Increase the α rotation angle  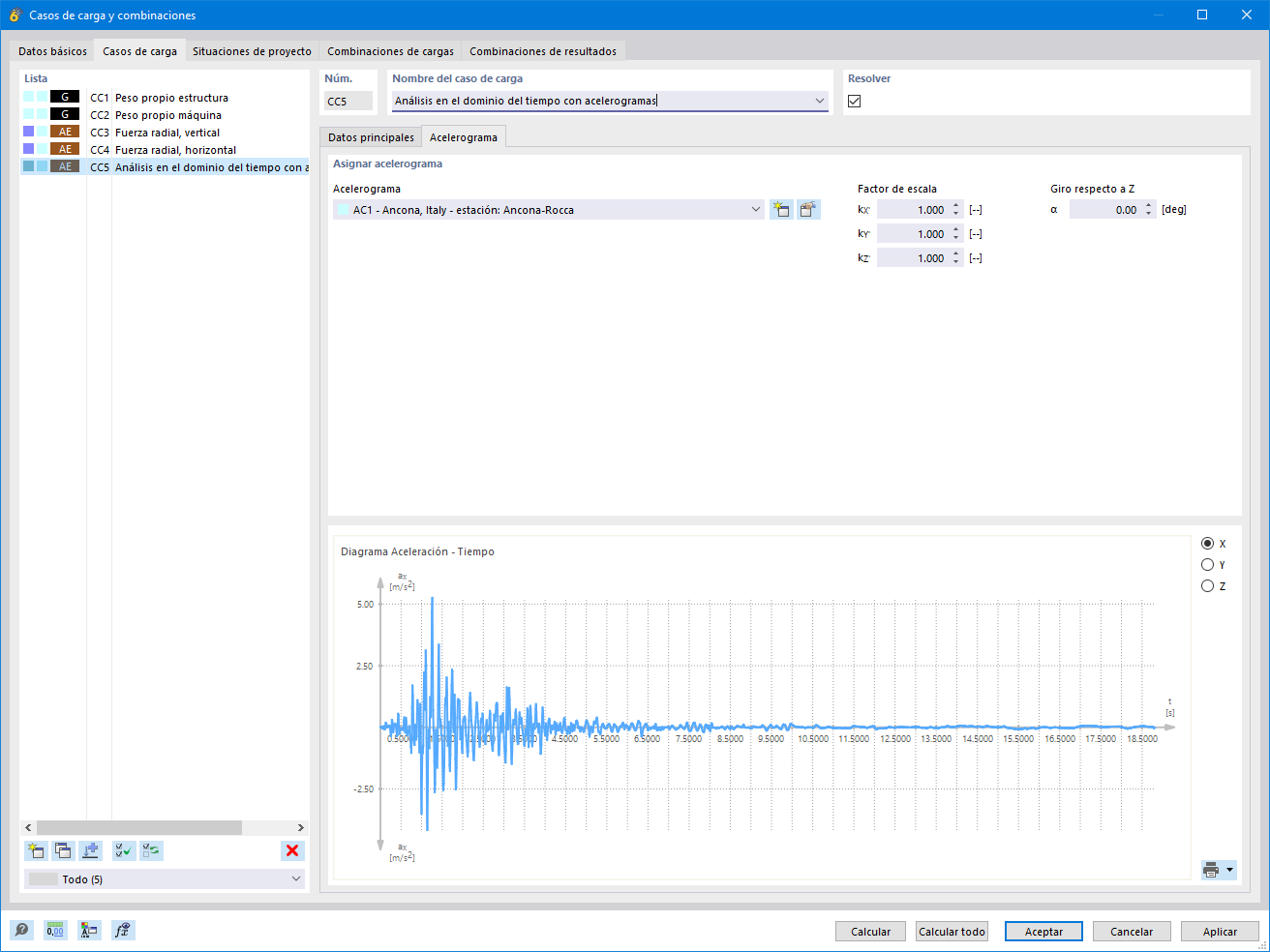1149,205
